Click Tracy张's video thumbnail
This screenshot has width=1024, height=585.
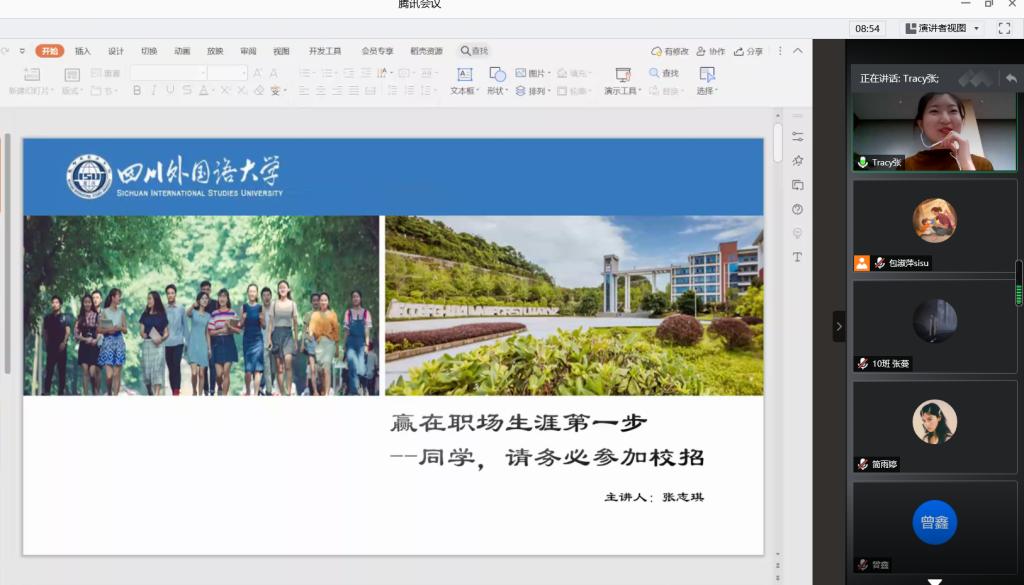tap(933, 130)
